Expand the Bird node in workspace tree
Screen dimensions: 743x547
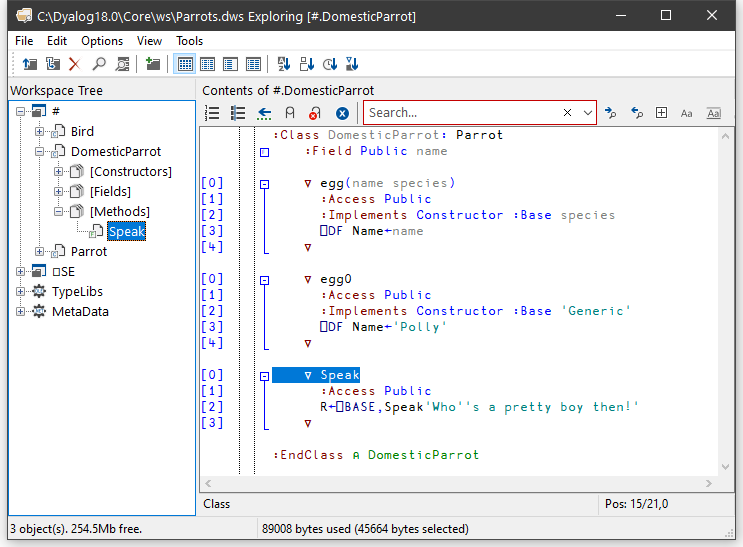click(40, 131)
